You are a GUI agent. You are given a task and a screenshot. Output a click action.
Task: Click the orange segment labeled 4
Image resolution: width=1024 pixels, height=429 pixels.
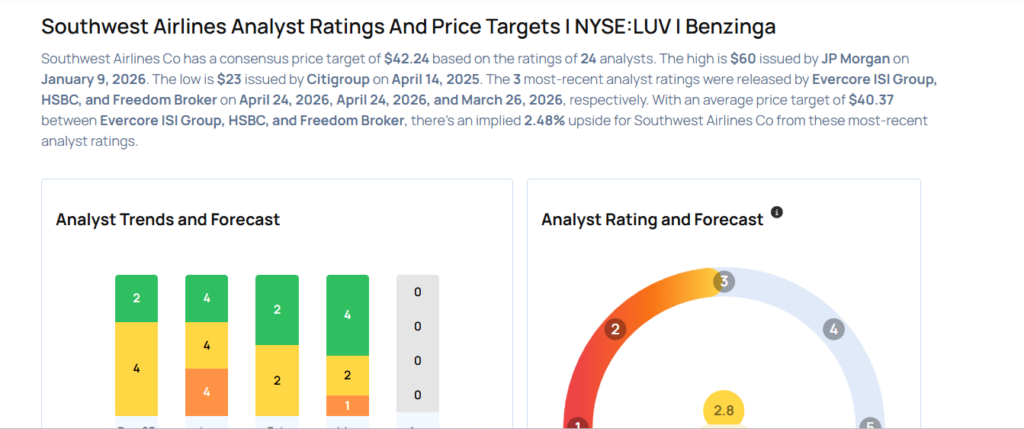click(206, 391)
